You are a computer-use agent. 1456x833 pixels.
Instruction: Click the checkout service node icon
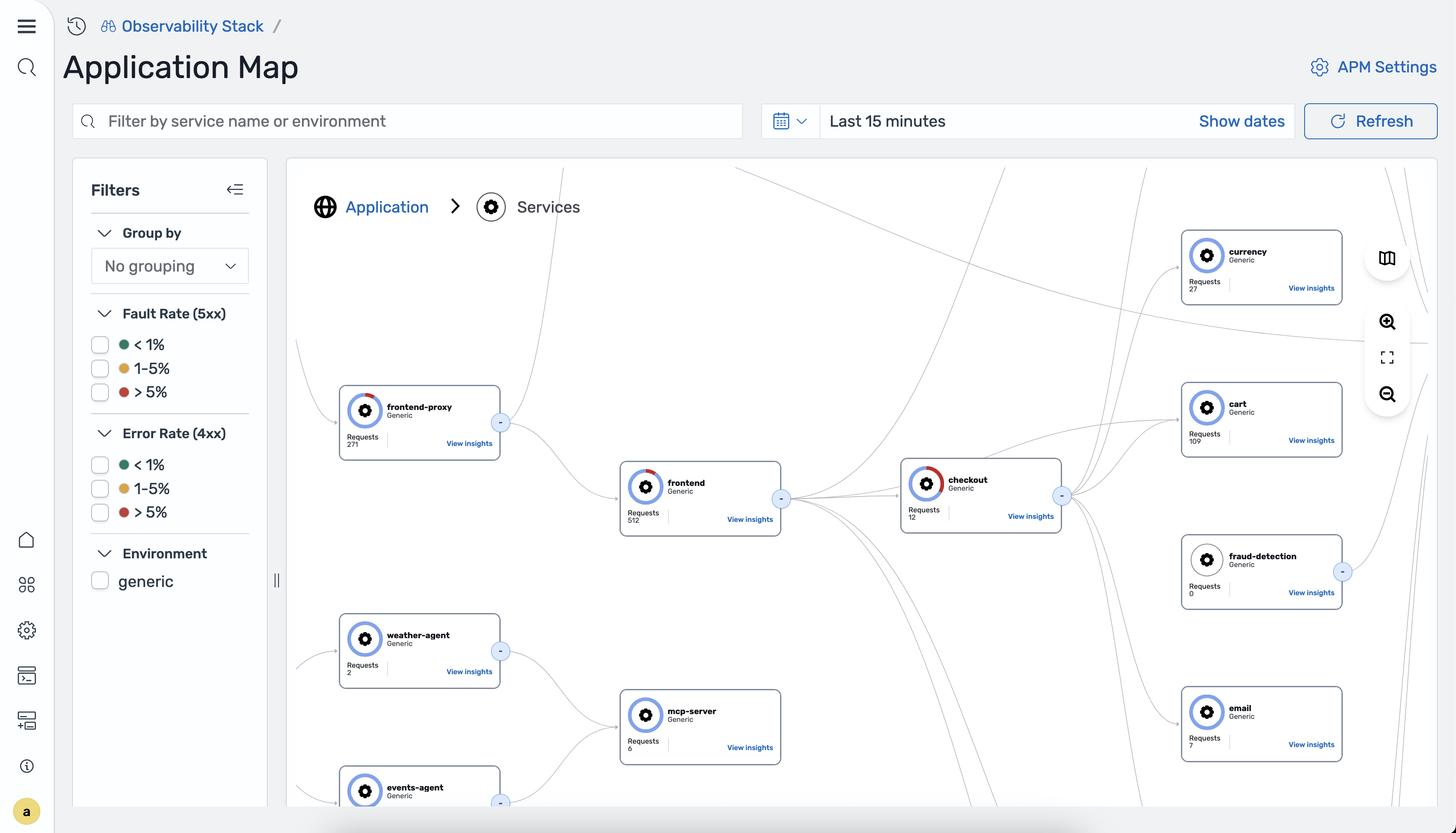pos(926,483)
